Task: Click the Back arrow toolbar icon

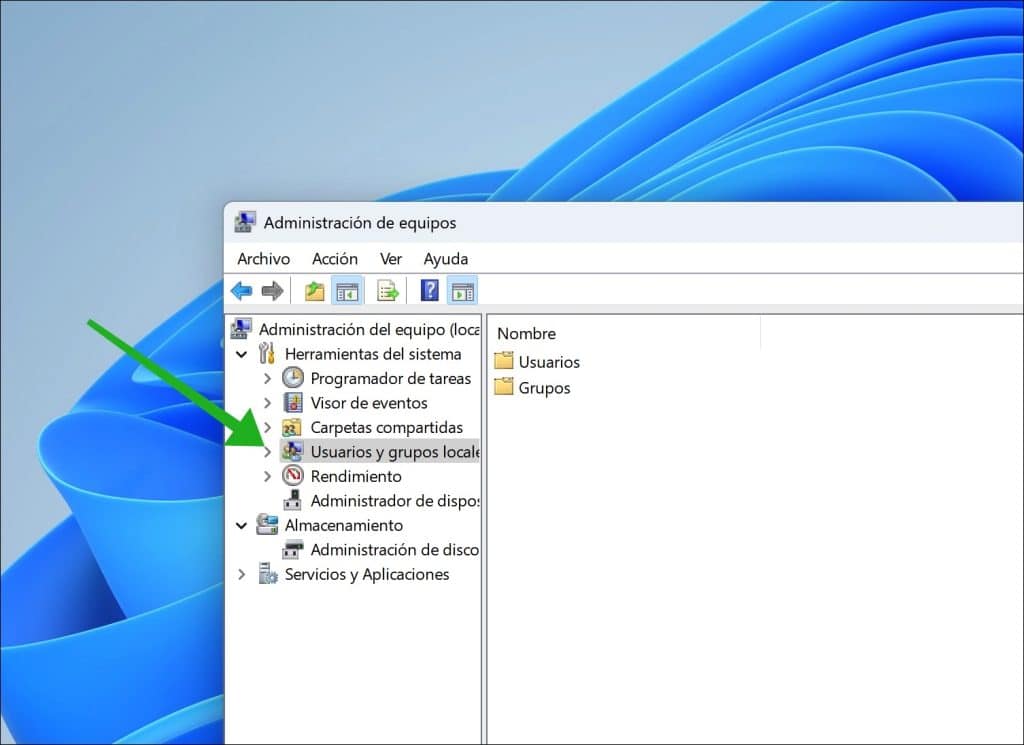Action: [x=242, y=291]
